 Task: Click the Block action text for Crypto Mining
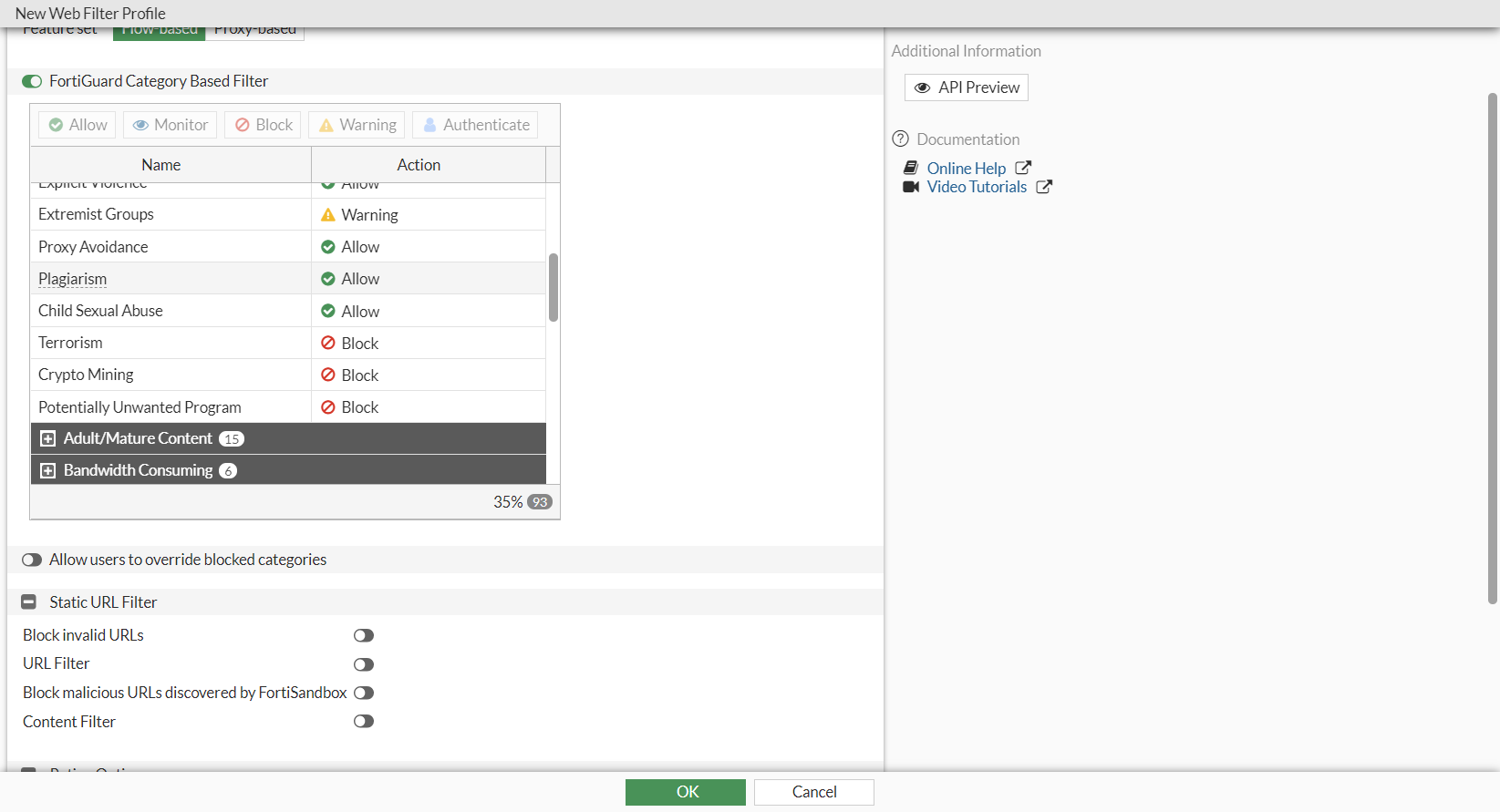pos(360,375)
